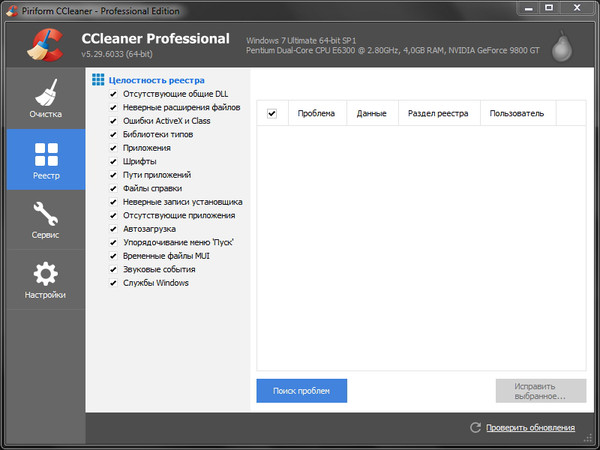Image resolution: width=600 pixels, height=450 pixels.
Task: Close the CCleaner window
Action: click(x=577, y=8)
